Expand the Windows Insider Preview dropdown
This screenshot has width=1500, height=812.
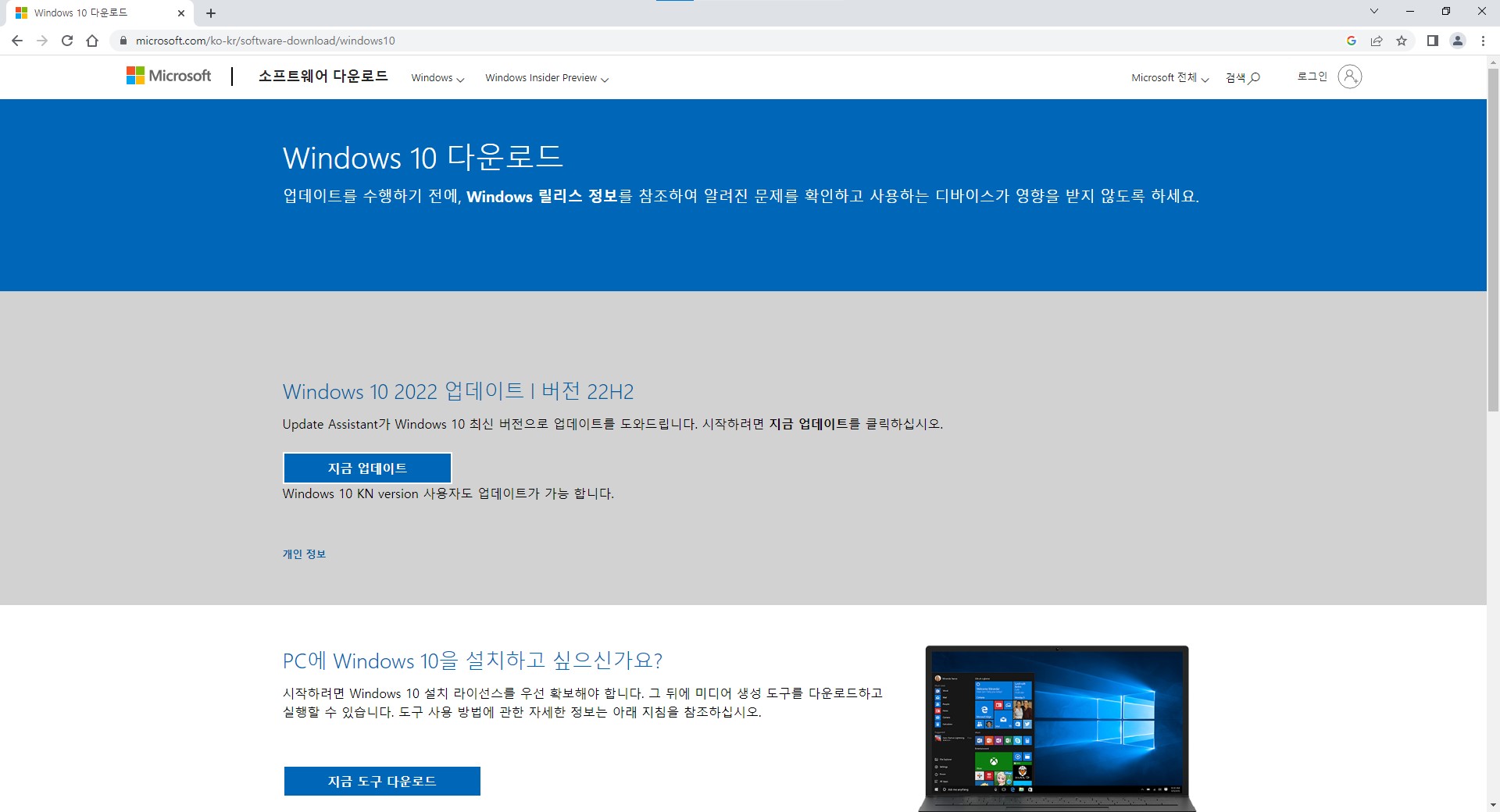click(547, 77)
